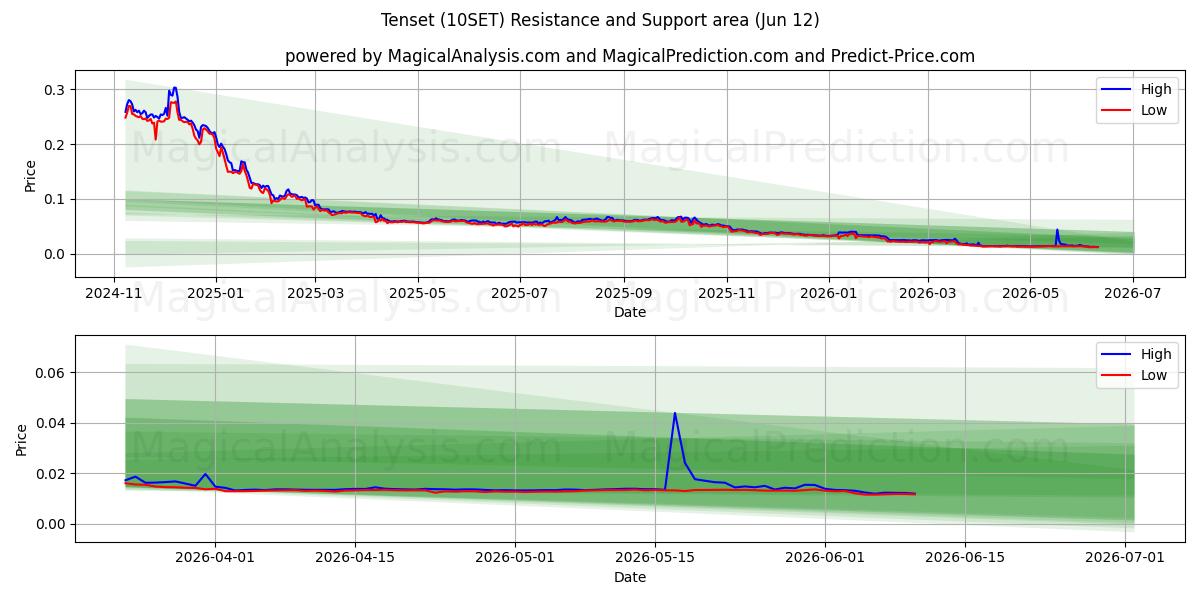Select the '2026-07-01' tick label

1125,558
